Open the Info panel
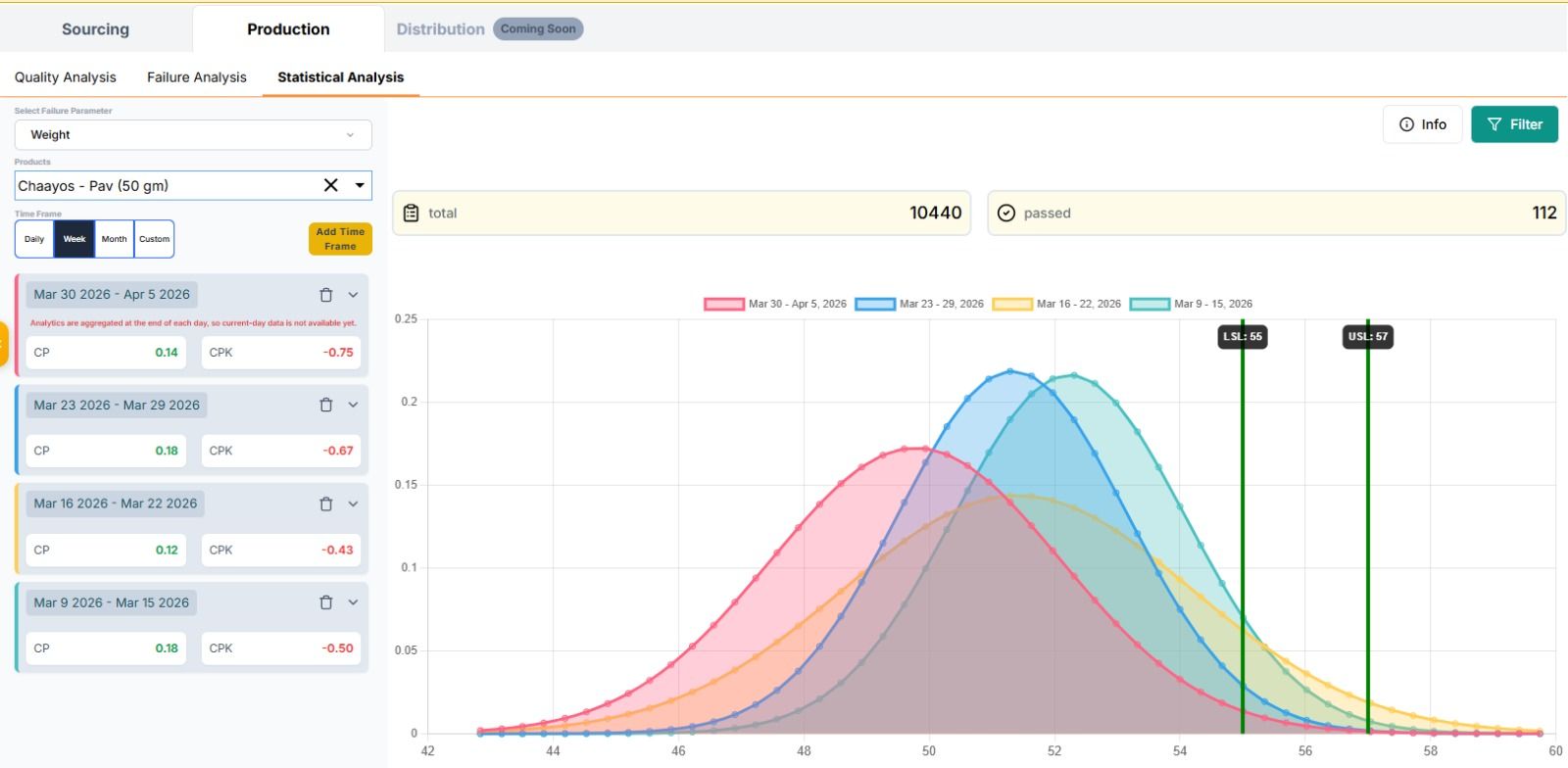 [1422, 124]
